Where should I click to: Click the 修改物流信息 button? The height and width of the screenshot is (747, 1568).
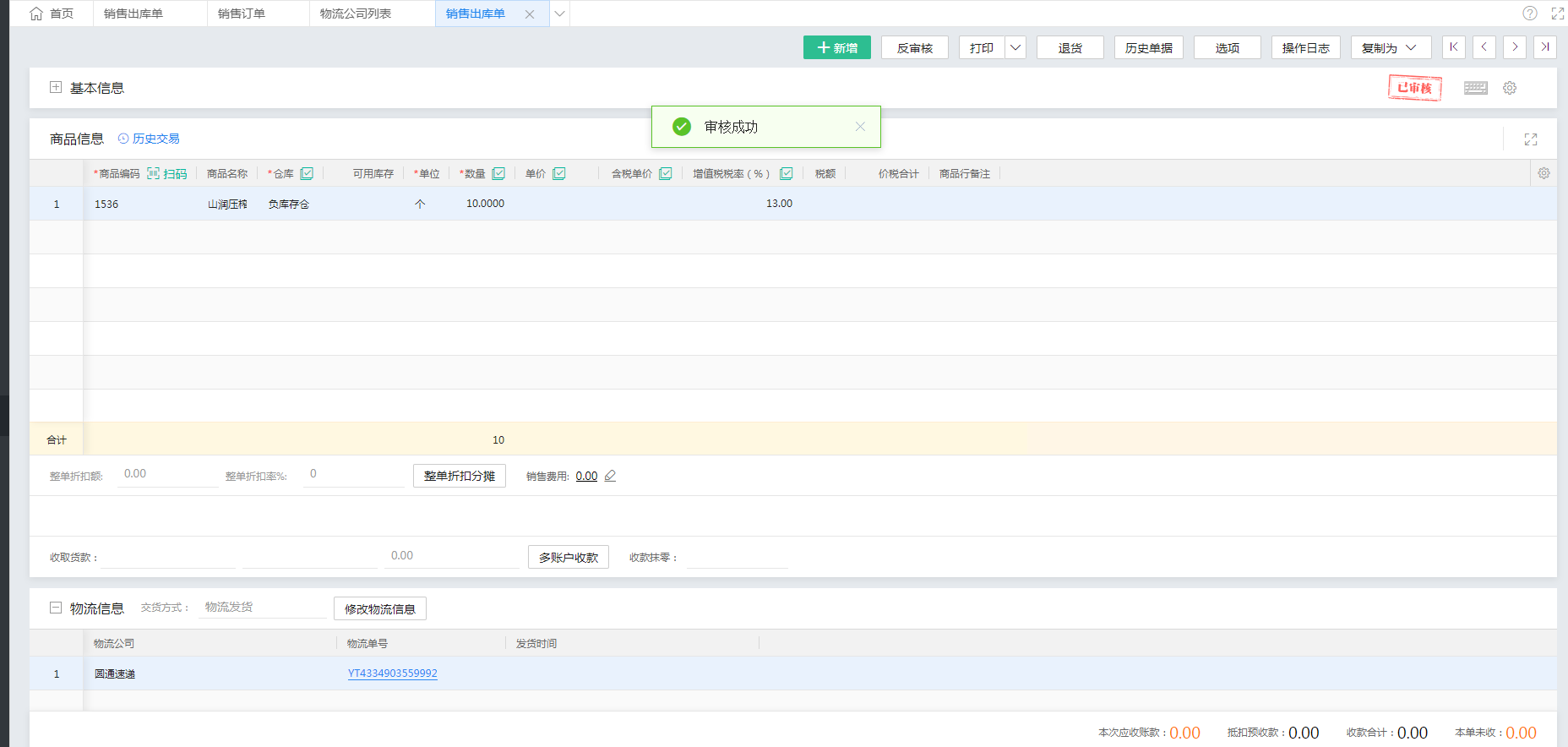tap(380, 608)
